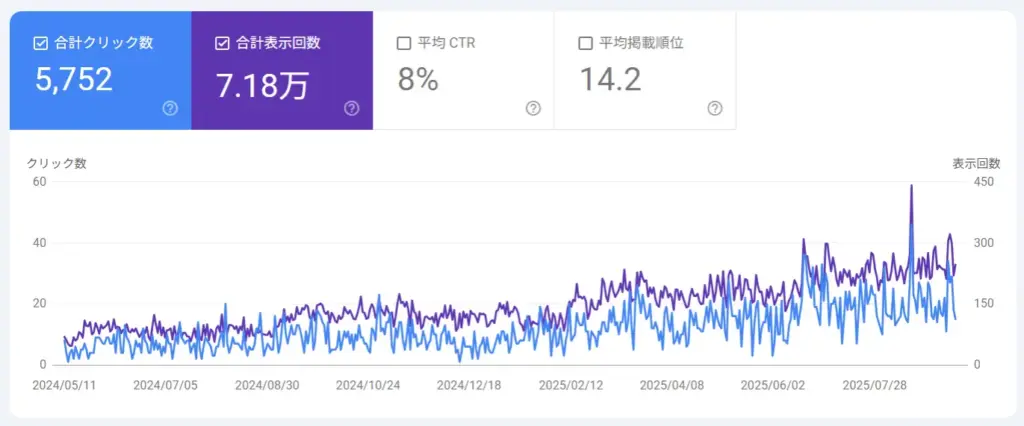Select the 5,752 total clicks value
Viewport: 1024px width, 426px height.
73,80
